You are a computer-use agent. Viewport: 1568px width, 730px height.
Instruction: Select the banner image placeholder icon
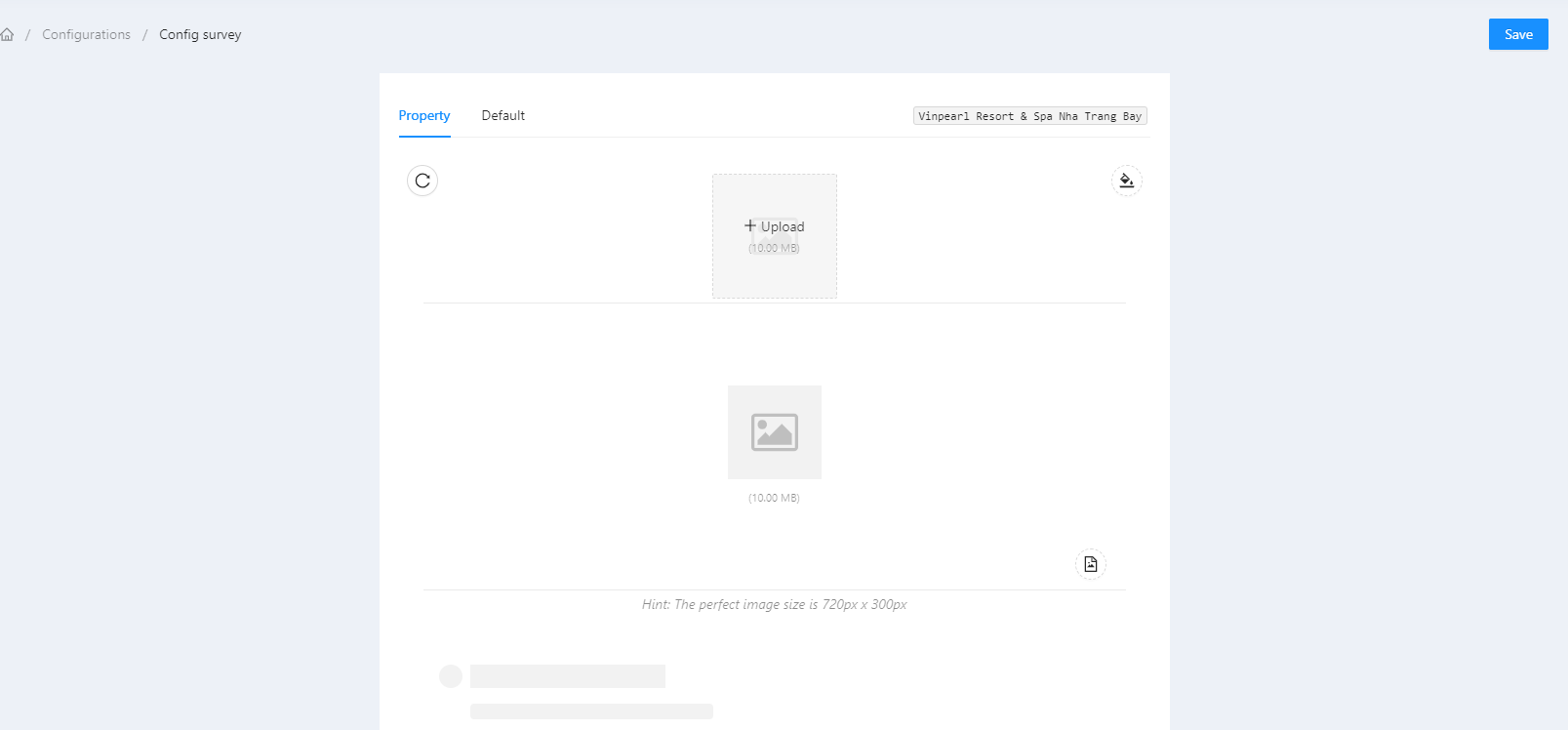774,432
